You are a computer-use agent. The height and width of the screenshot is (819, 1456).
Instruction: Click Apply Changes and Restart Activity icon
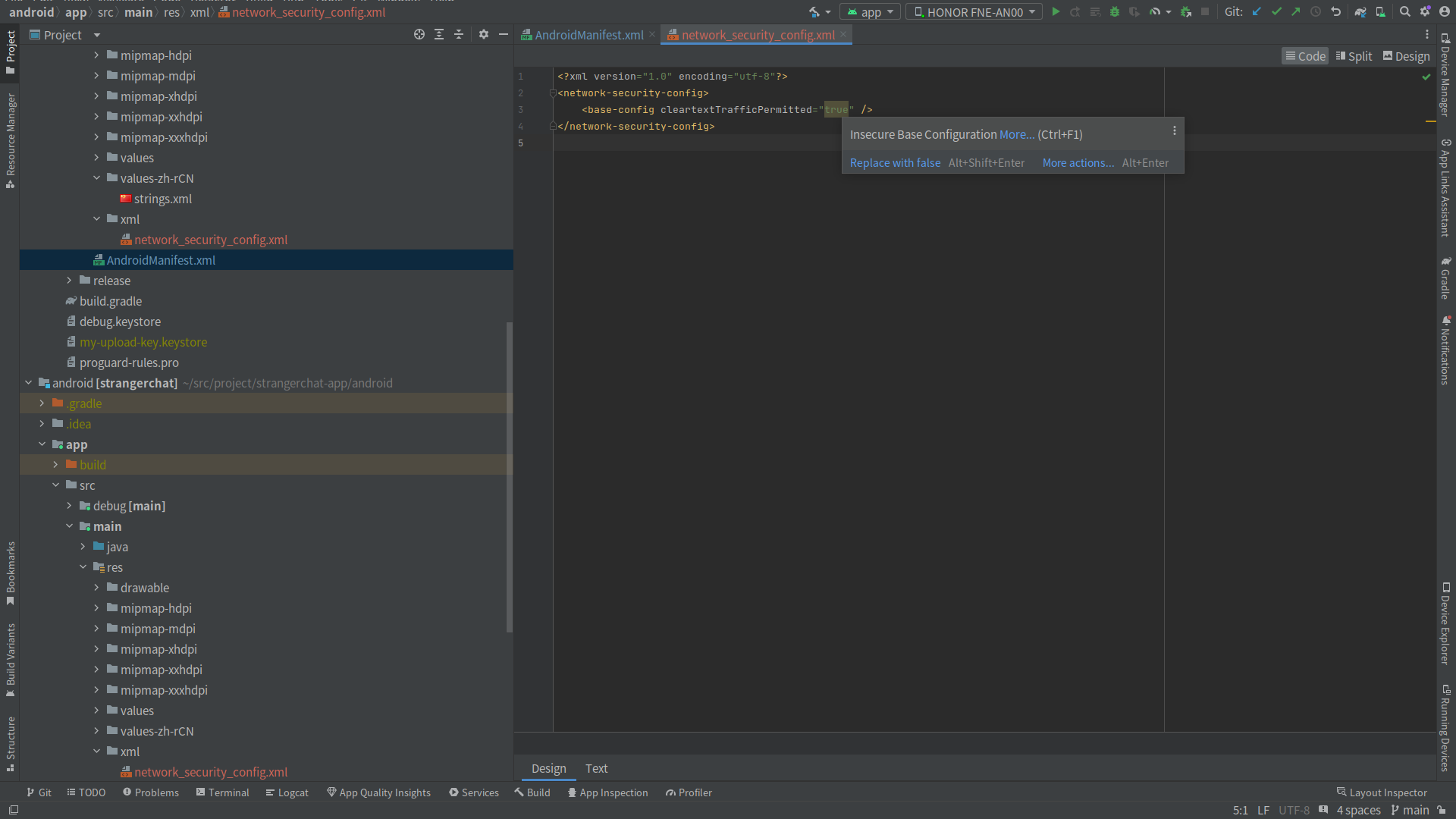1075,12
